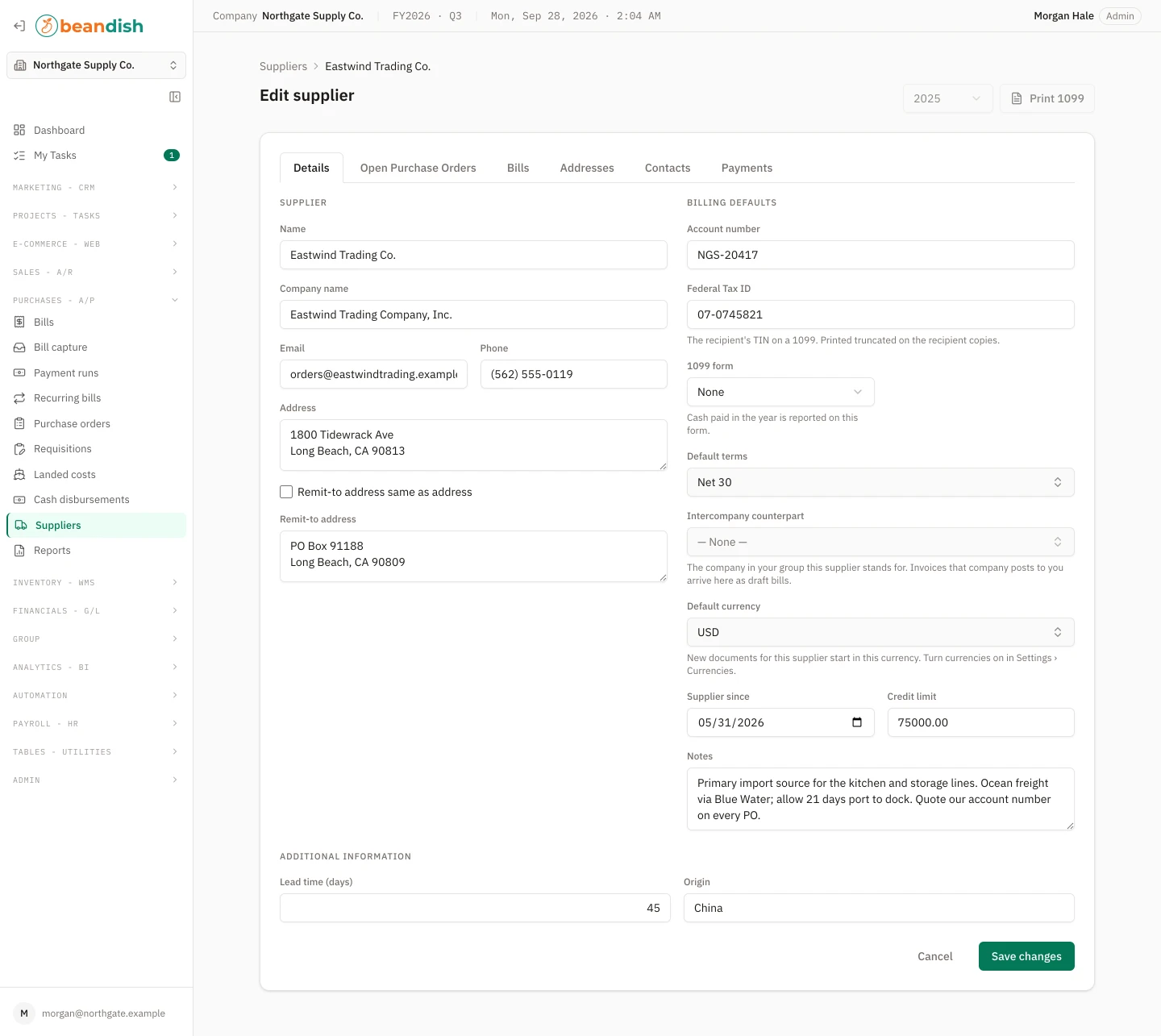1161x1036 pixels.
Task: Click into Federal Tax ID field
Action: [x=880, y=314]
